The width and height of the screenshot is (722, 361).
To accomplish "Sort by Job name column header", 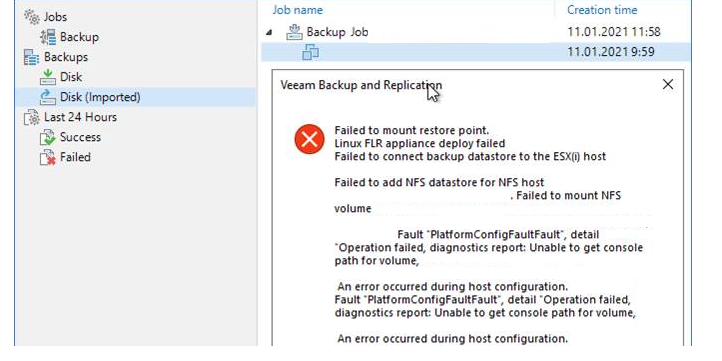I will point(297,10).
